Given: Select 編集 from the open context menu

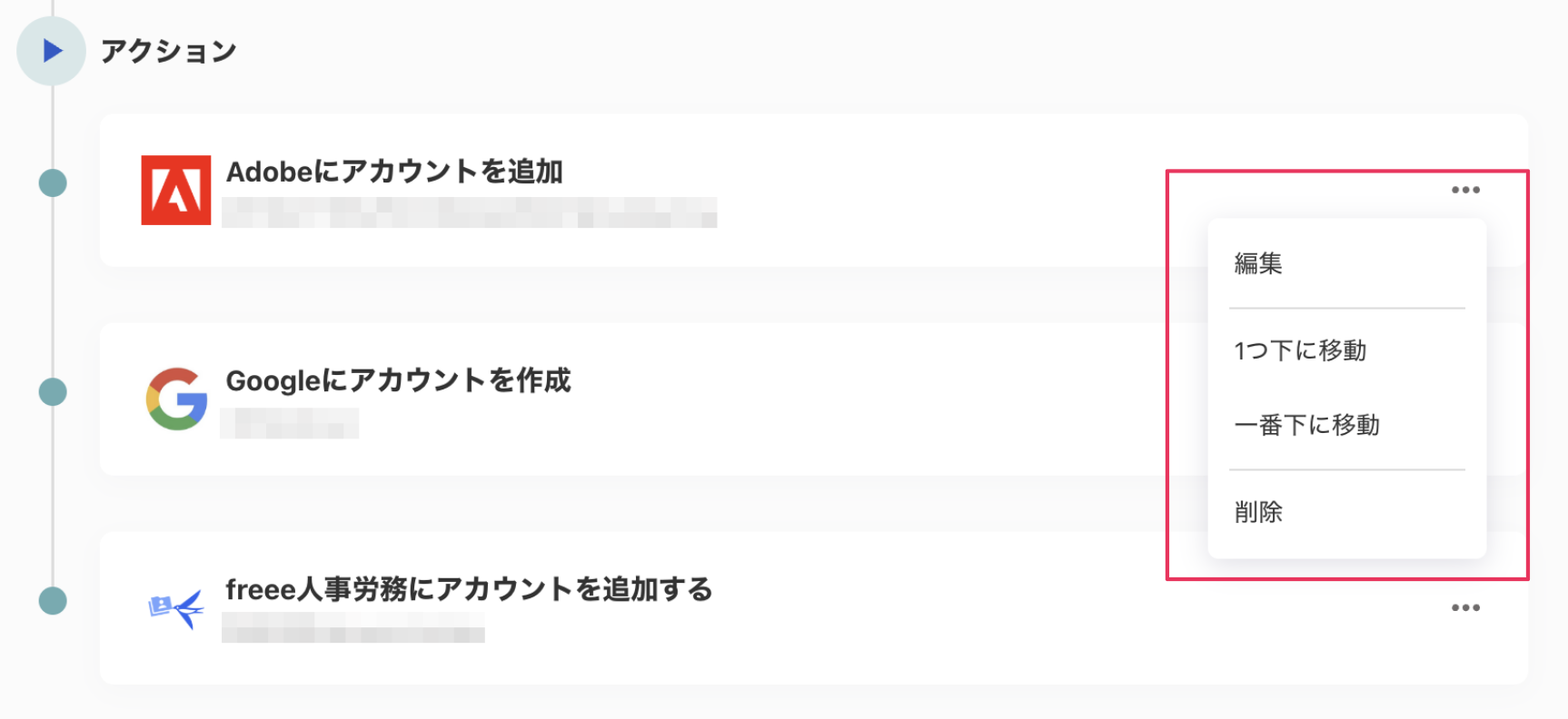Looking at the screenshot, I should point(1258,263).
